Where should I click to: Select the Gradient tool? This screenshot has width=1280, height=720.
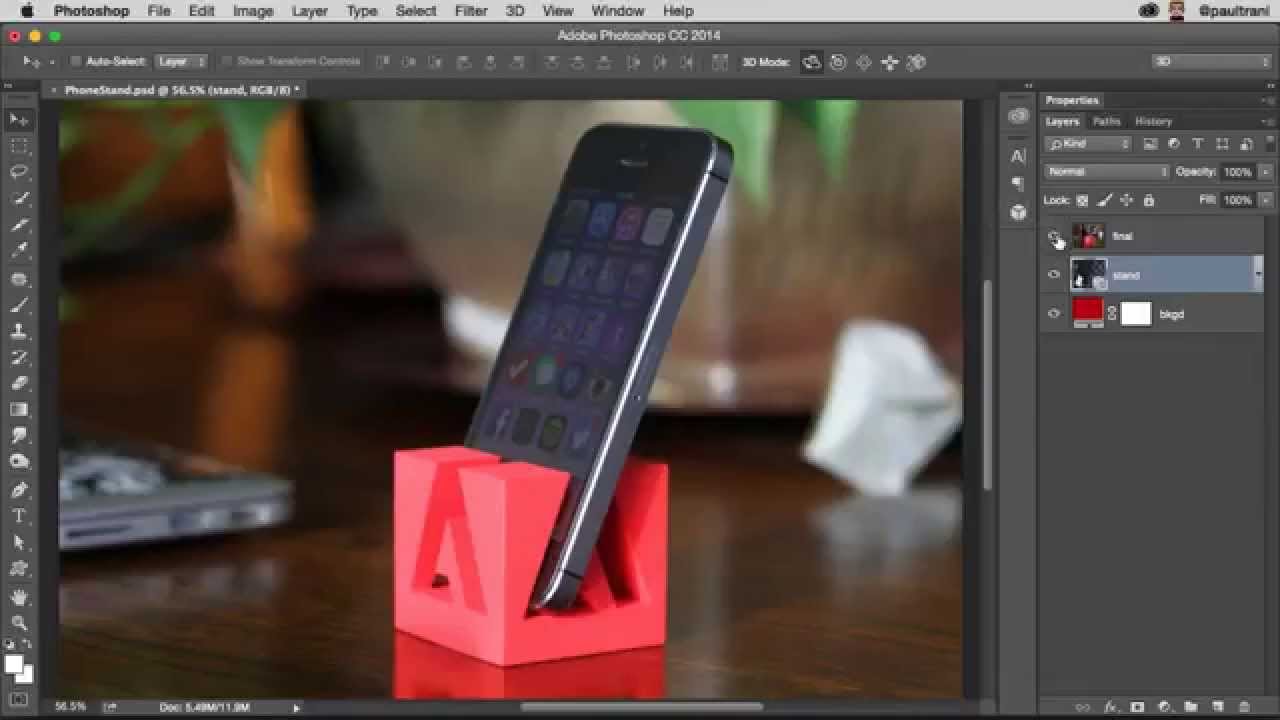pos(19,409)
